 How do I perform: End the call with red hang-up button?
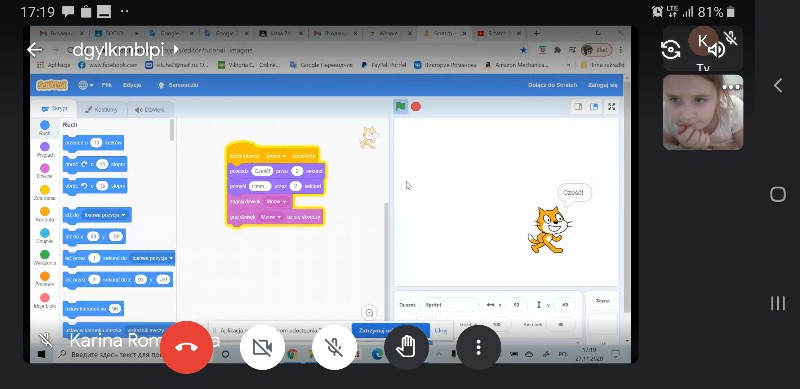[186, 347]
